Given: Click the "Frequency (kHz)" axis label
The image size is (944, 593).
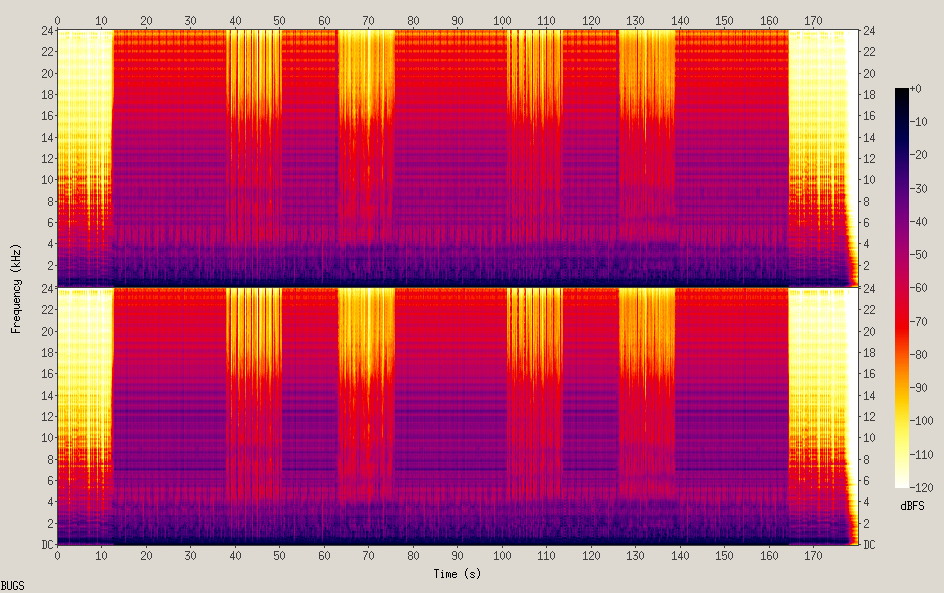Looking at the screenshot, I should (16, 288).
